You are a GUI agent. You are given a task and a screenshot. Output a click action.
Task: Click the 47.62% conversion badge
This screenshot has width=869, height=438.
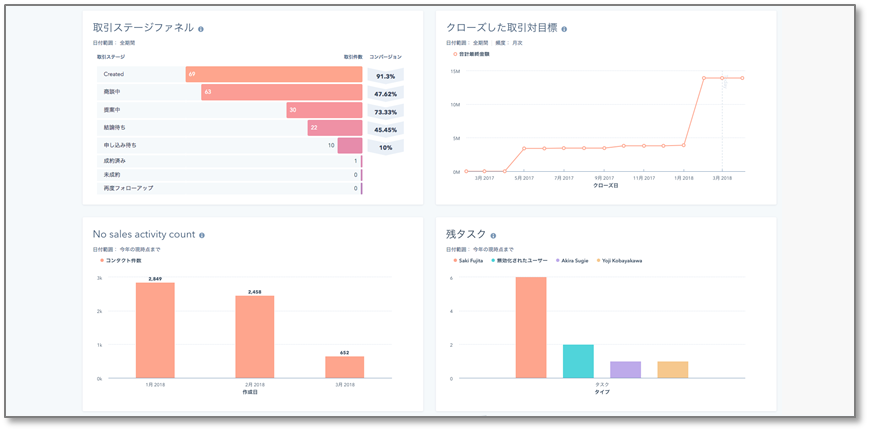click(385, 94)
